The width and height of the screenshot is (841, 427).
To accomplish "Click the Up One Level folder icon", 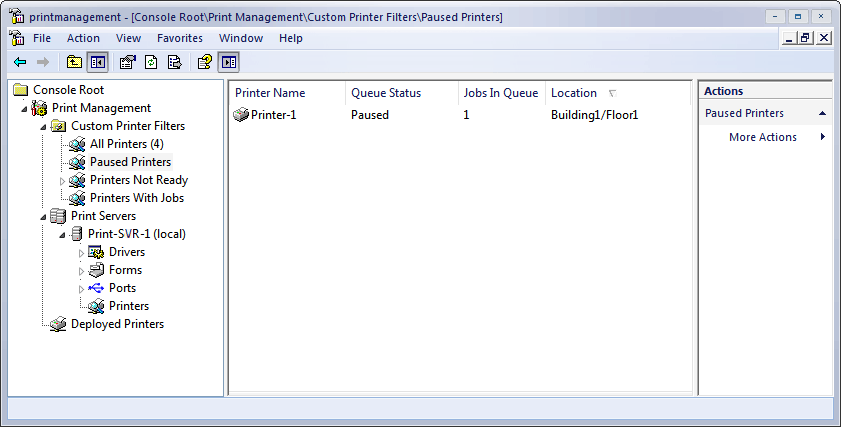I will 74,62.
